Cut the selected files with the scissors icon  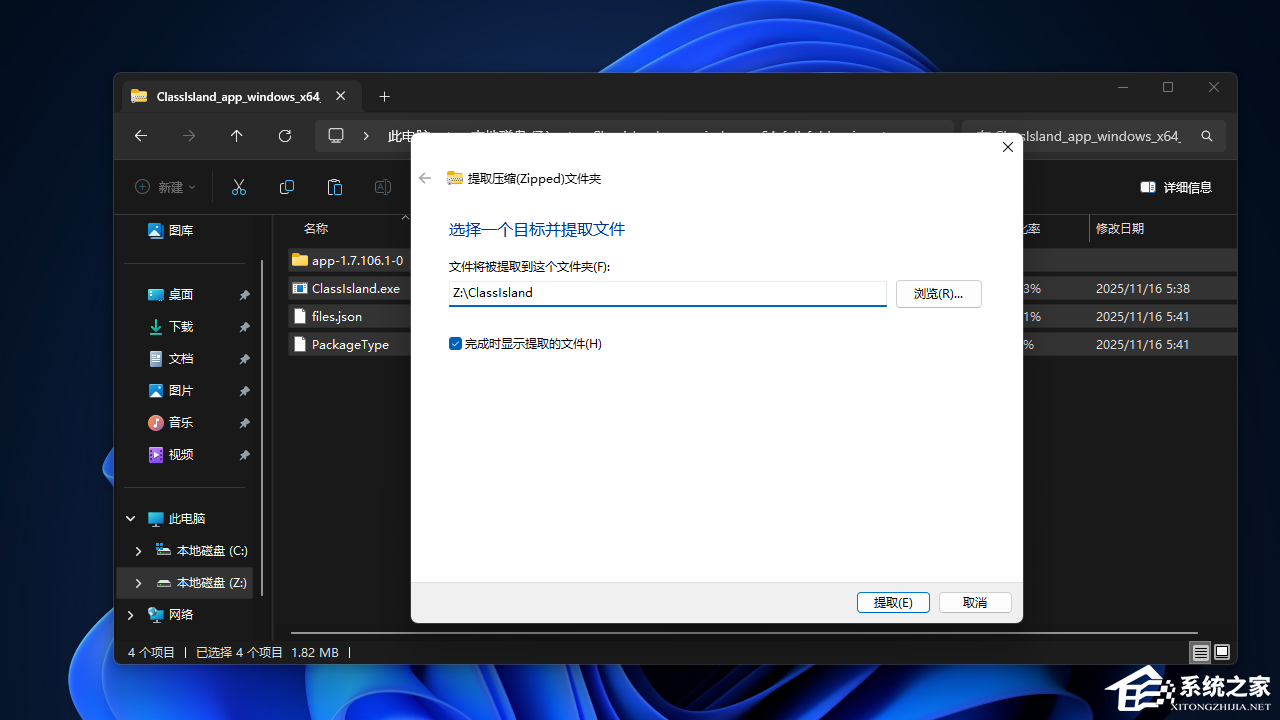click(x=239, y=187)
